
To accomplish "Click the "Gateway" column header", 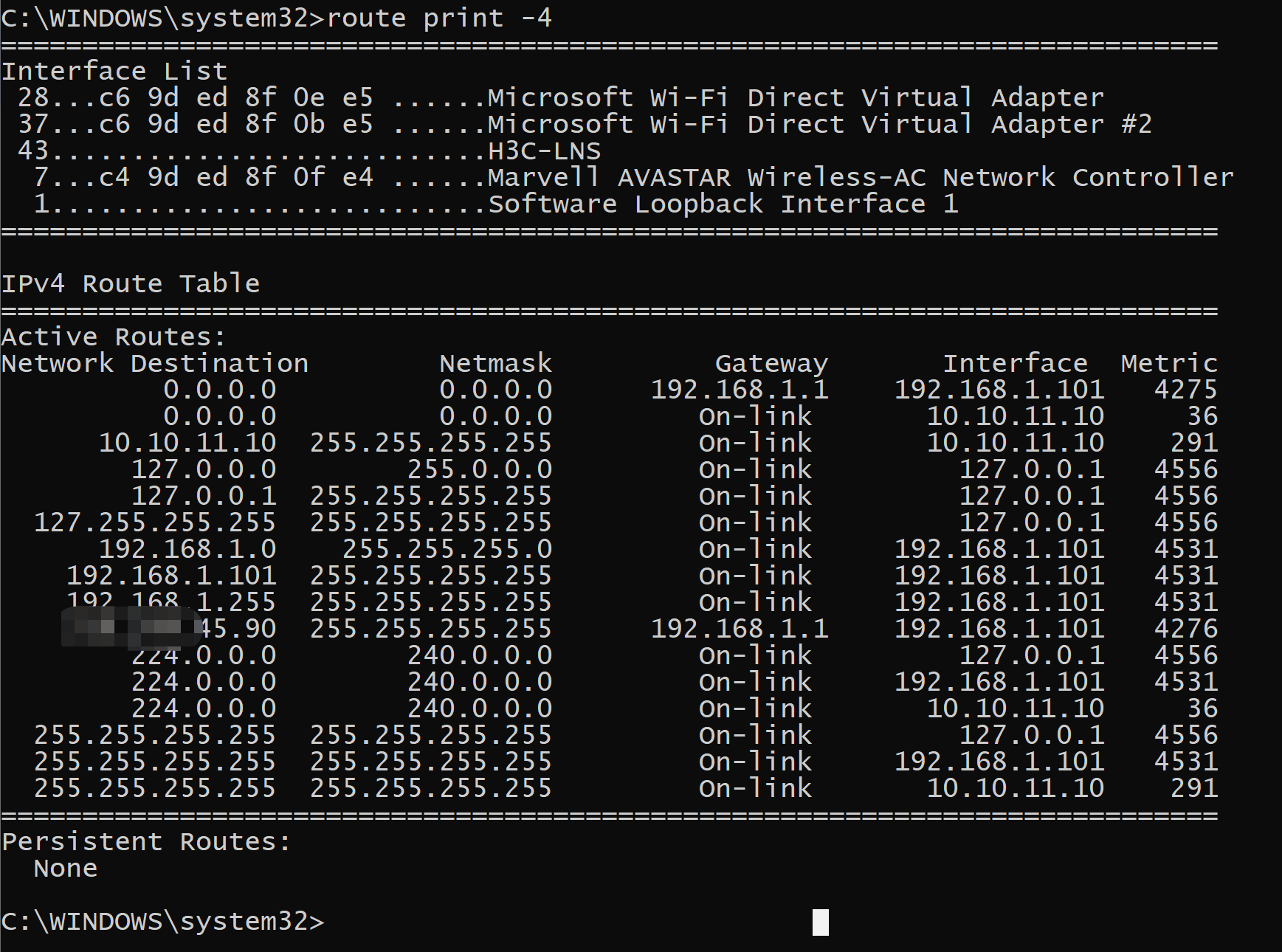I will pos(771,363).
